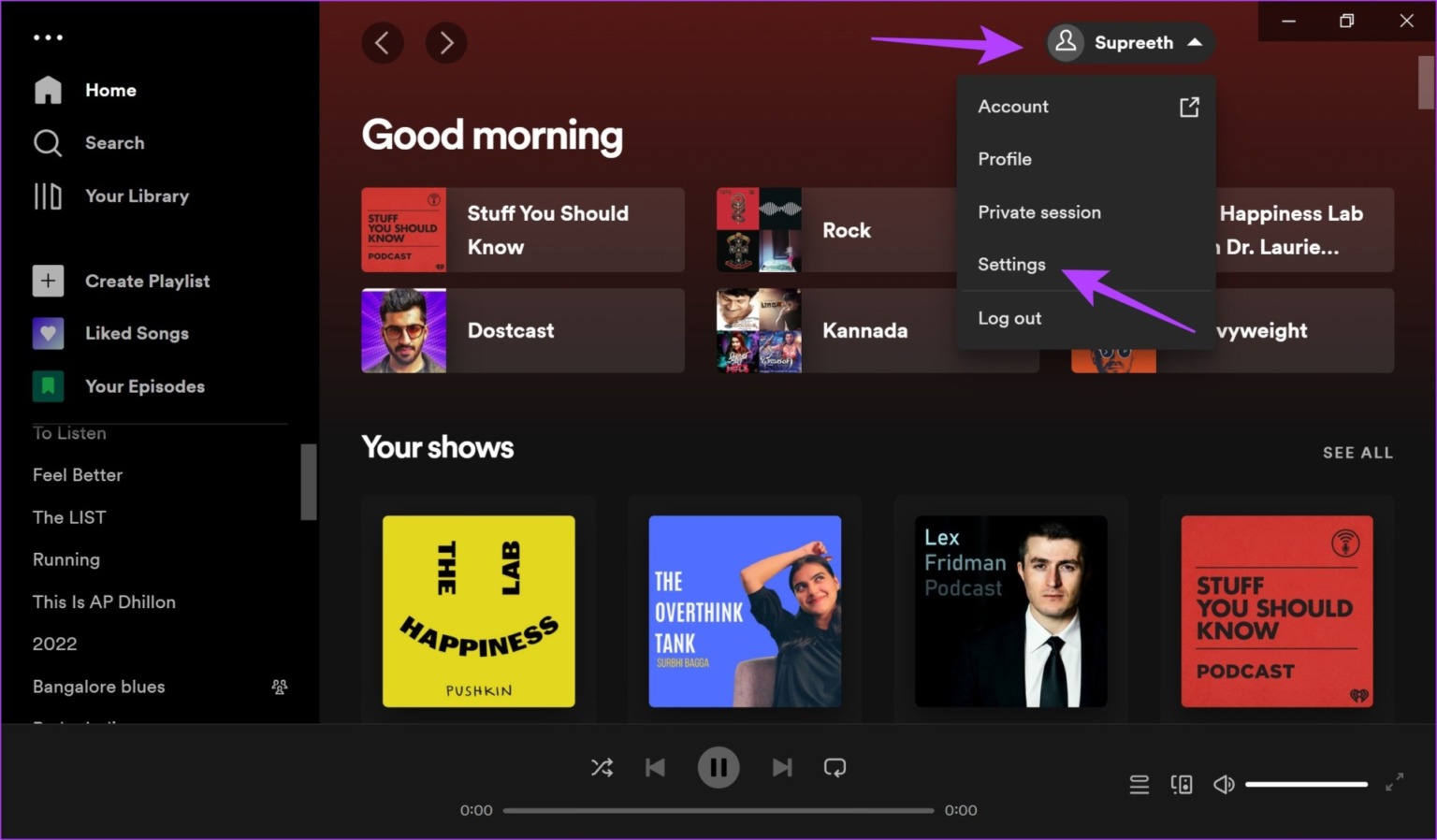
Task: Open Liked Songs
Action: point(48,333)
